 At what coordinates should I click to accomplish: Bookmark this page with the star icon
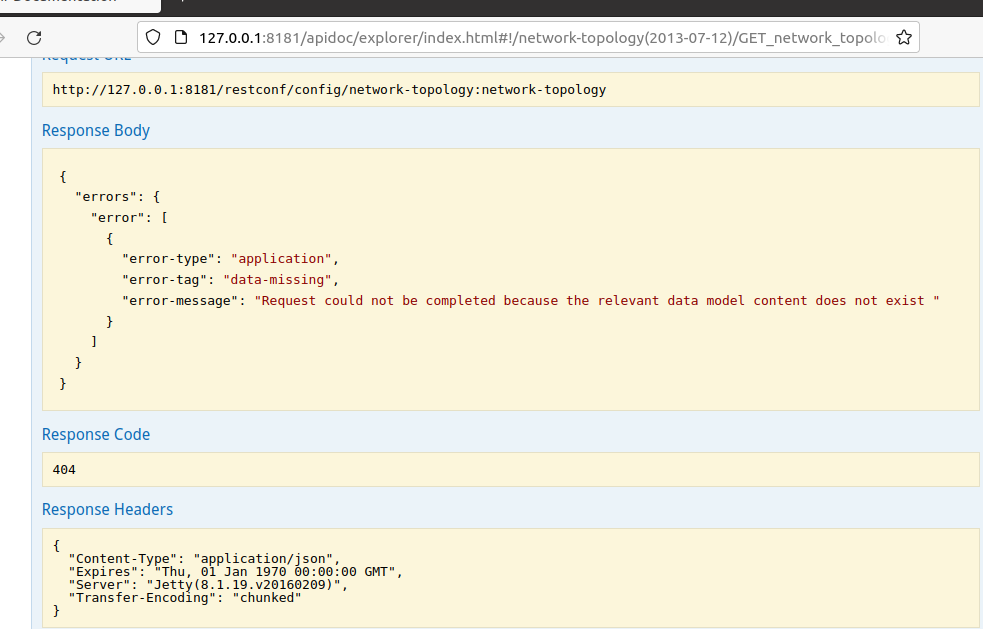(903, 38)
